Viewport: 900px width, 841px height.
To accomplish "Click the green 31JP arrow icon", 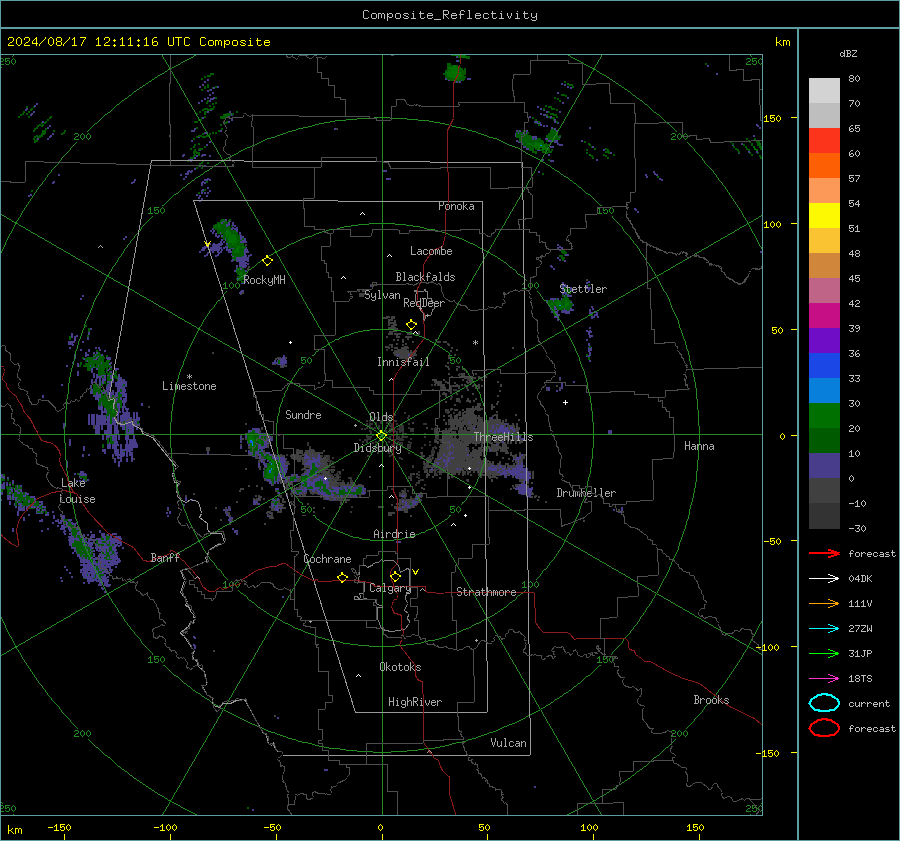I will pos(824,653).
